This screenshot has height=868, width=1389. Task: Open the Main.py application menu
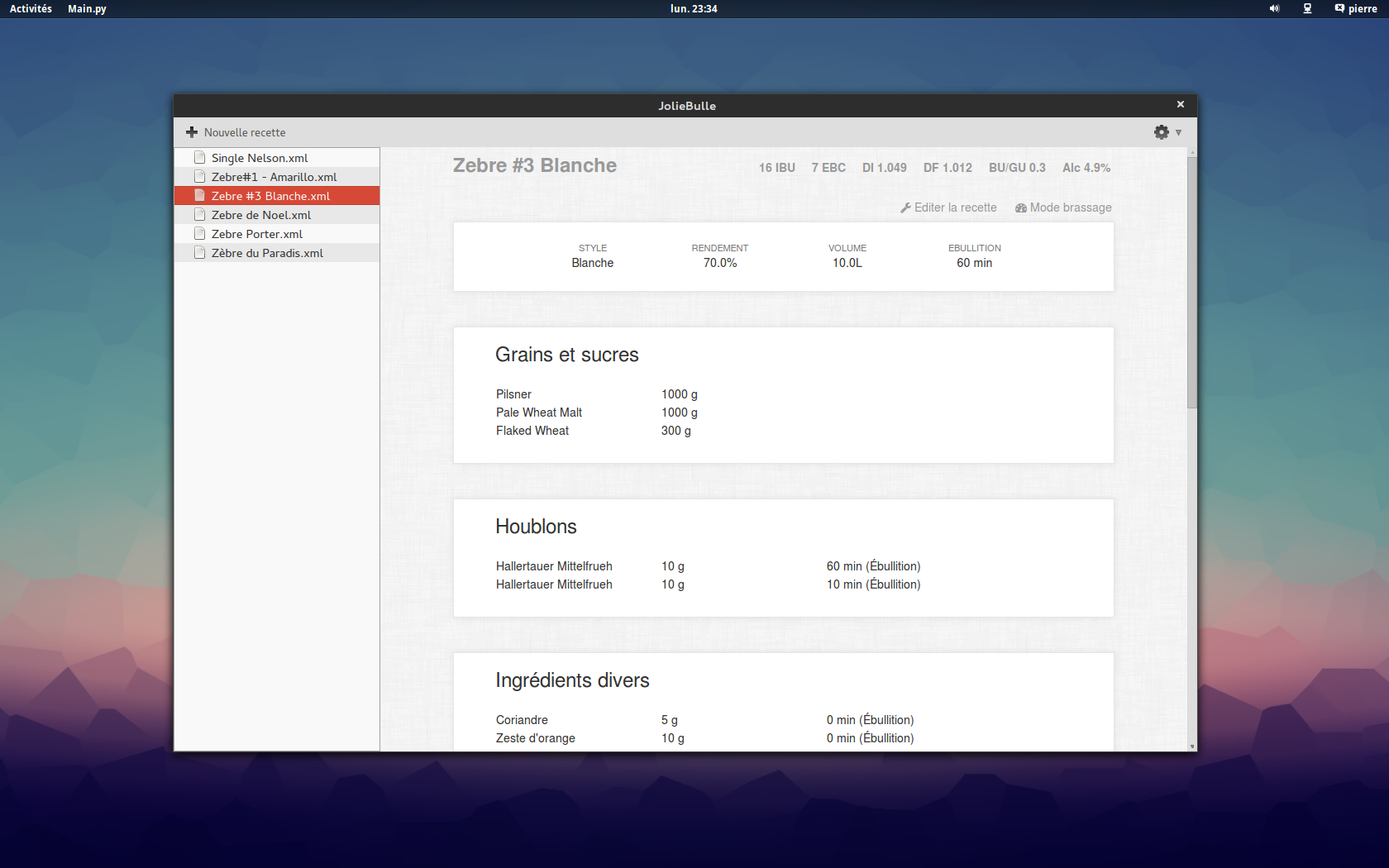pos(87,8)
